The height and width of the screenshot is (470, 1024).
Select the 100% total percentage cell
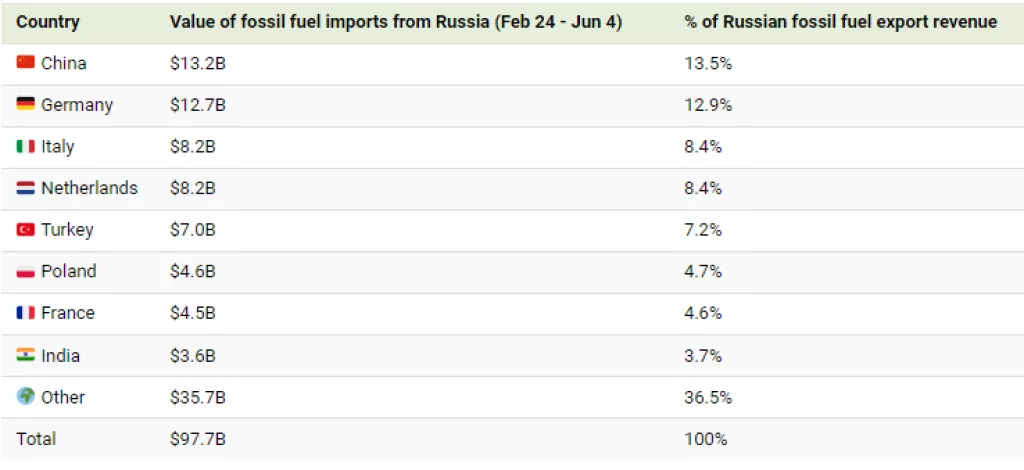[x=706, y=439]
